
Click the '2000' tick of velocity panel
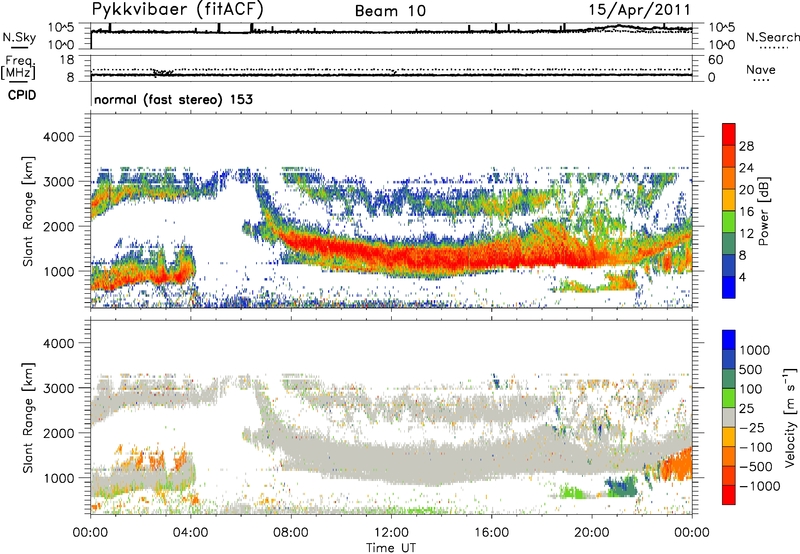58,433
